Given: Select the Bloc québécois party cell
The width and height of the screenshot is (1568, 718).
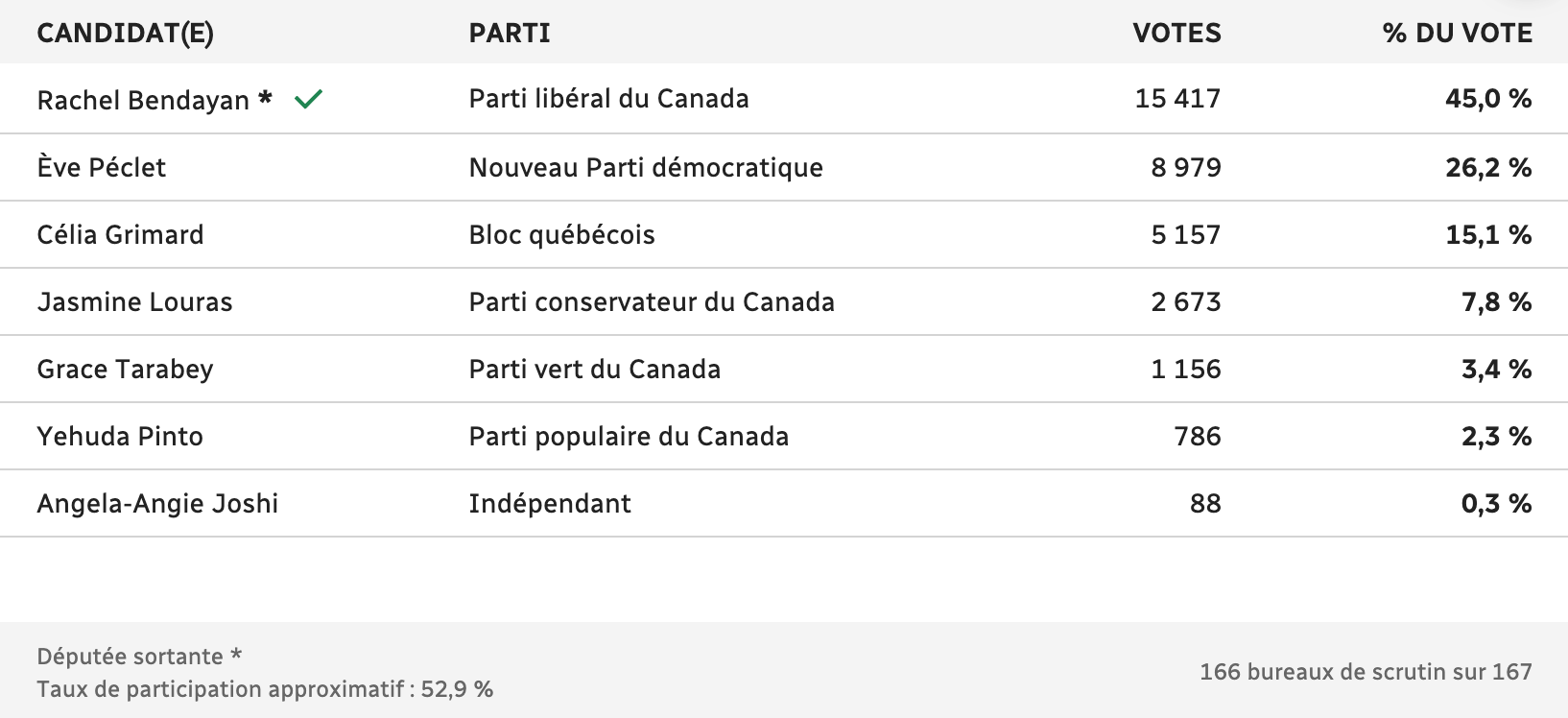Looking at the screenshot, I should pos(561,235).
